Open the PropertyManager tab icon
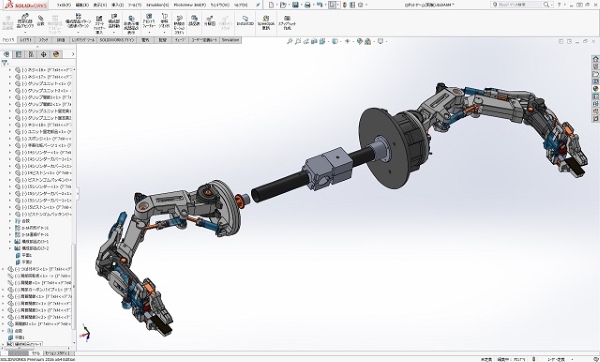Screen dimensions: 600x362 (x=18, y=54)
